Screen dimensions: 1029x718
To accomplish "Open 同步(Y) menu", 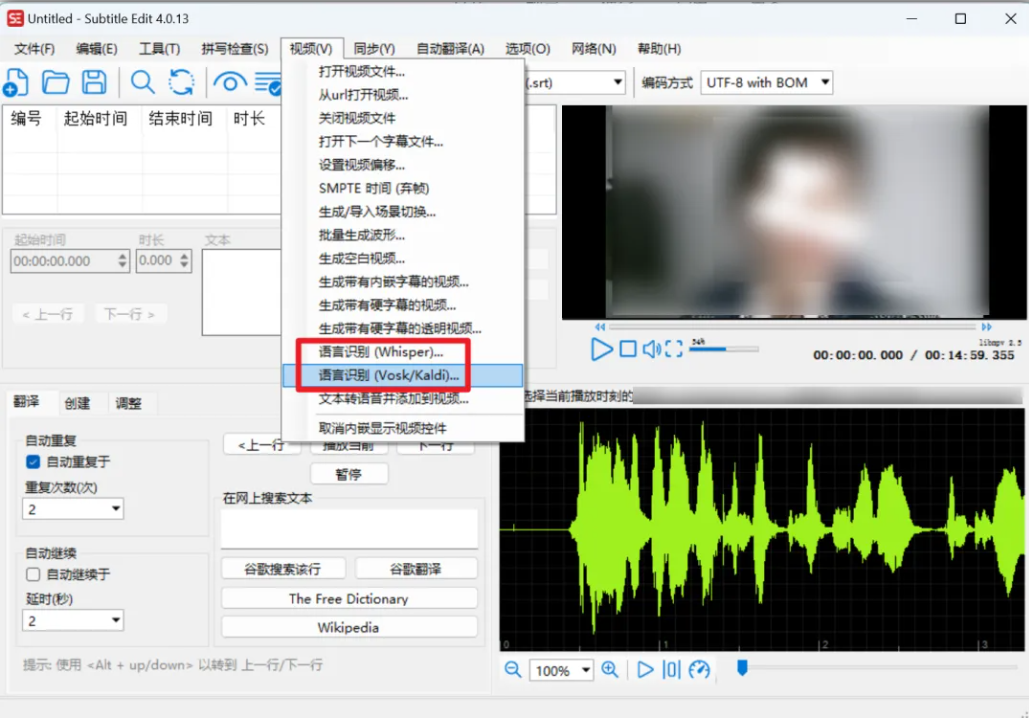I will 374,49.
